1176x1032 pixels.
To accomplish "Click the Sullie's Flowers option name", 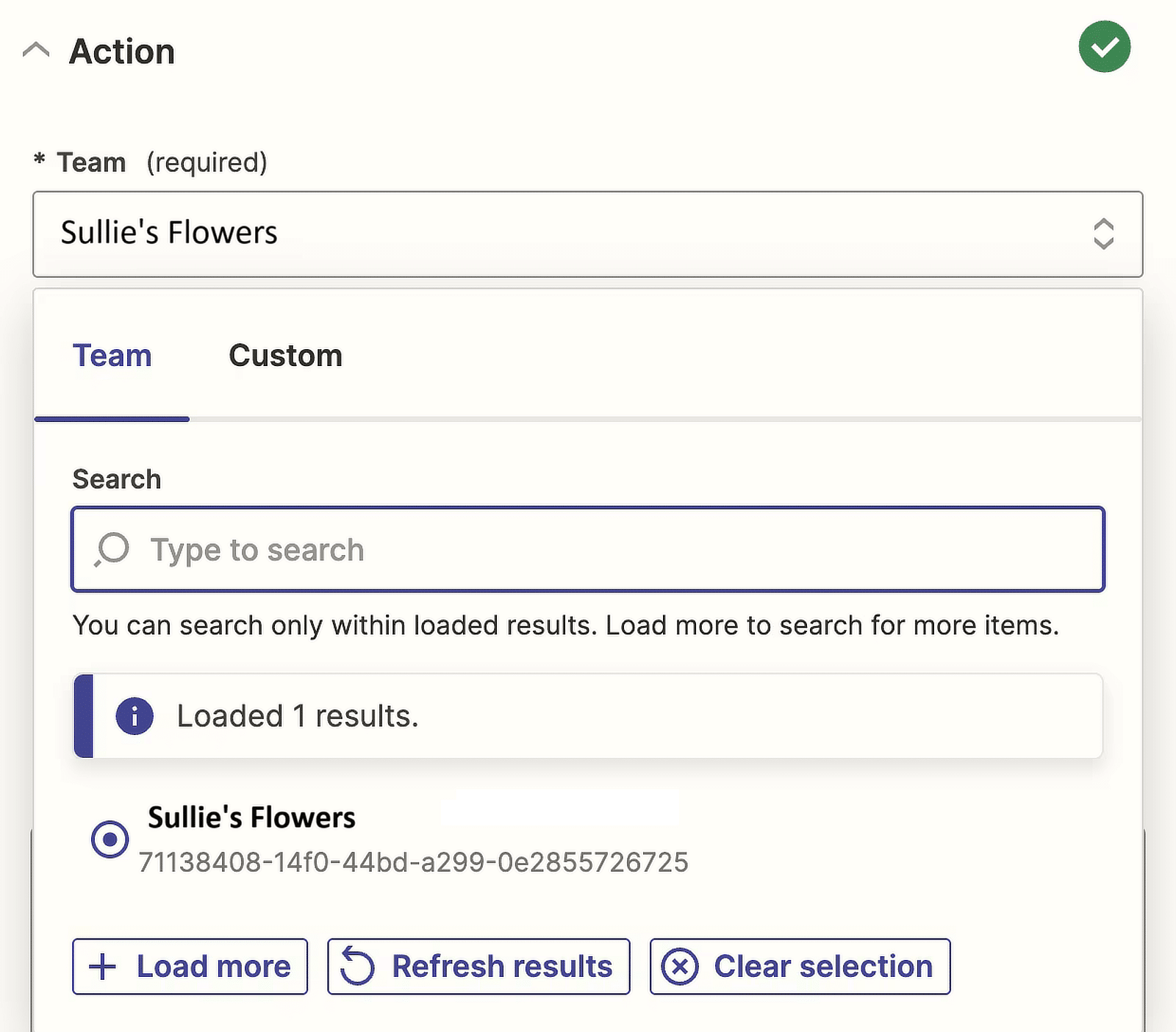I will coord(251,817).
